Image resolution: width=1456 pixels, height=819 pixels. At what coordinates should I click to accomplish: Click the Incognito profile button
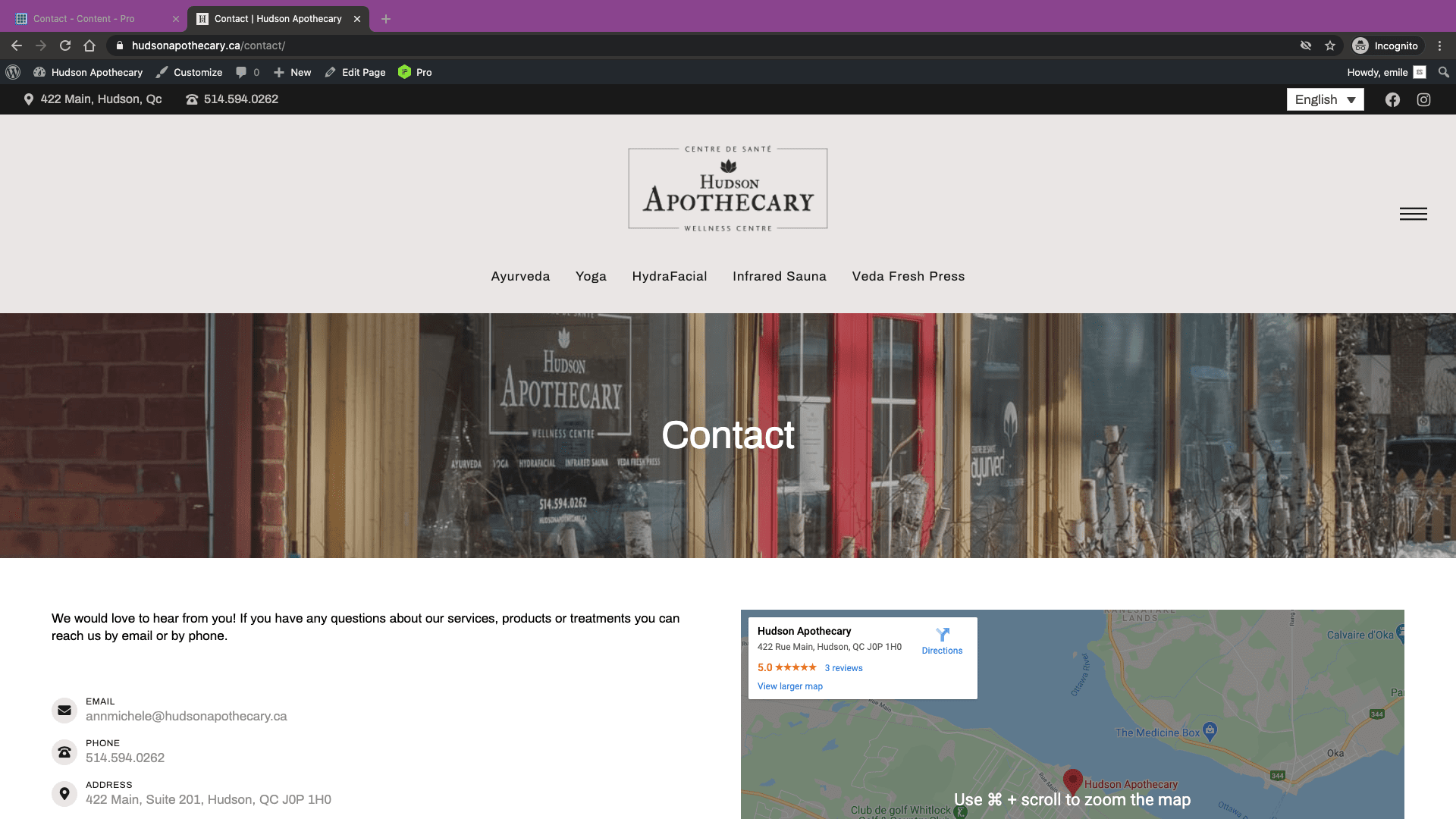click(x=1385, y=45)
